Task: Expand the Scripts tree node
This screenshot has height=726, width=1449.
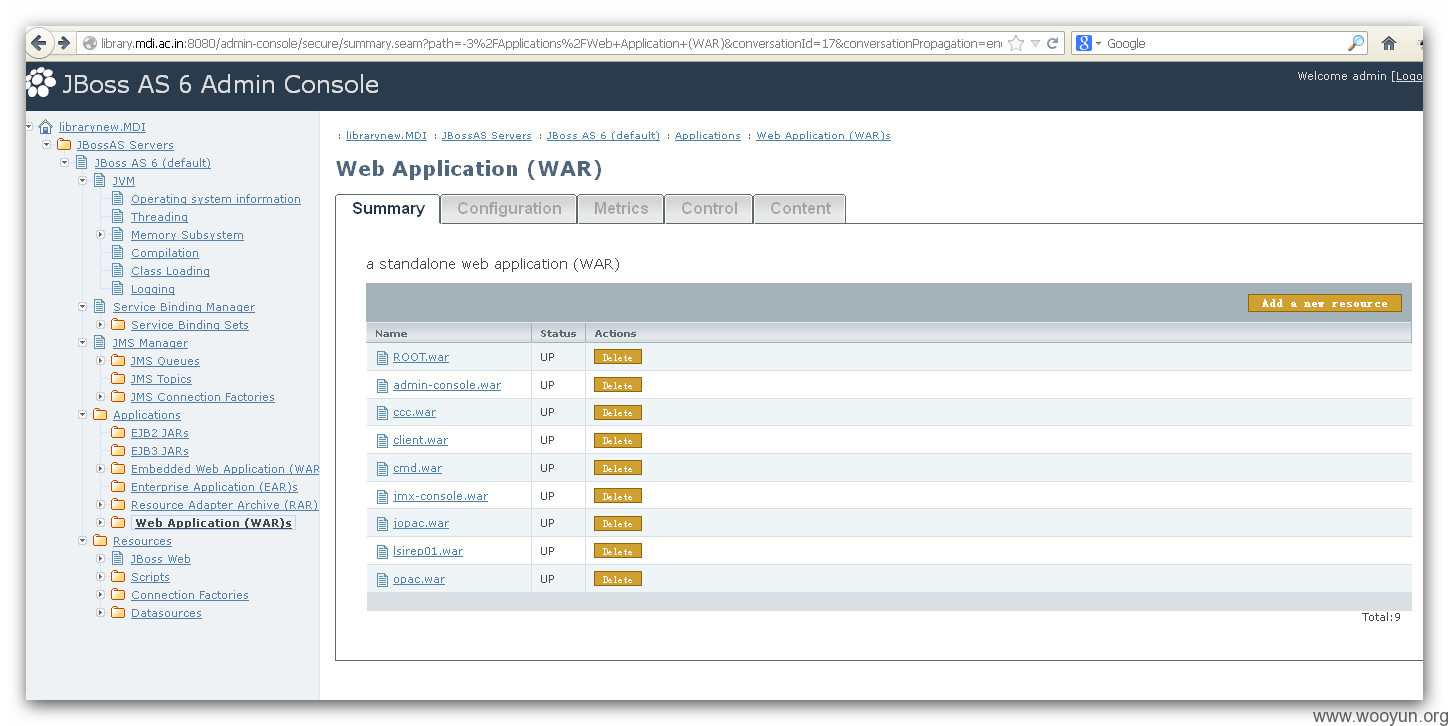Action: click(101, 577)
